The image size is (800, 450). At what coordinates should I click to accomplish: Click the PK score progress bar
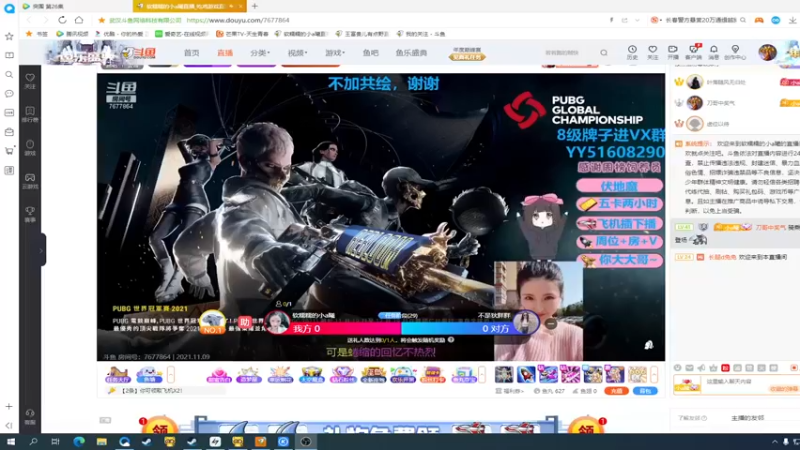click(x=401, y=329)
